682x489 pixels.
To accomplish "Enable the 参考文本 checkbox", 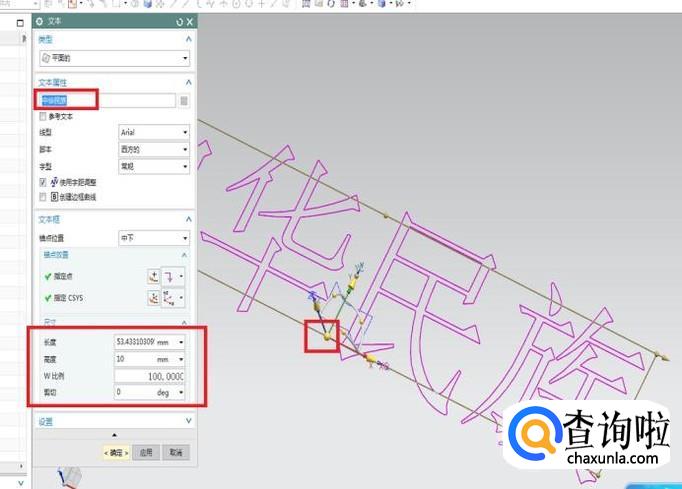I will point(43,116).
